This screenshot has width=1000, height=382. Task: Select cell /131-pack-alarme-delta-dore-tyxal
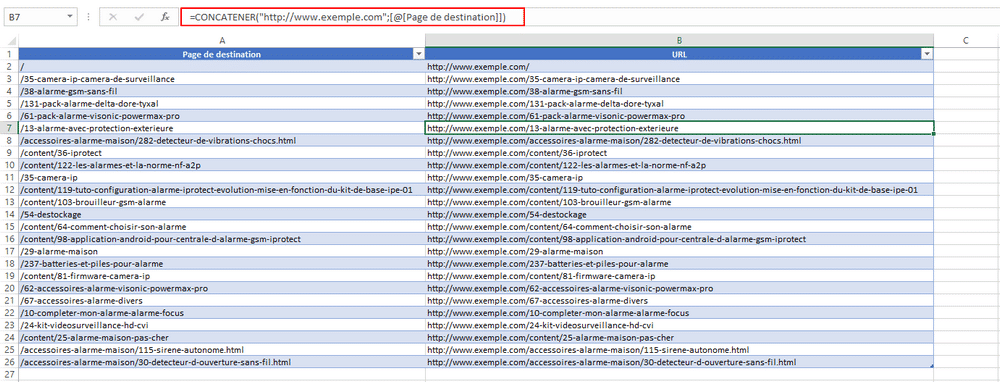point(221,103)
